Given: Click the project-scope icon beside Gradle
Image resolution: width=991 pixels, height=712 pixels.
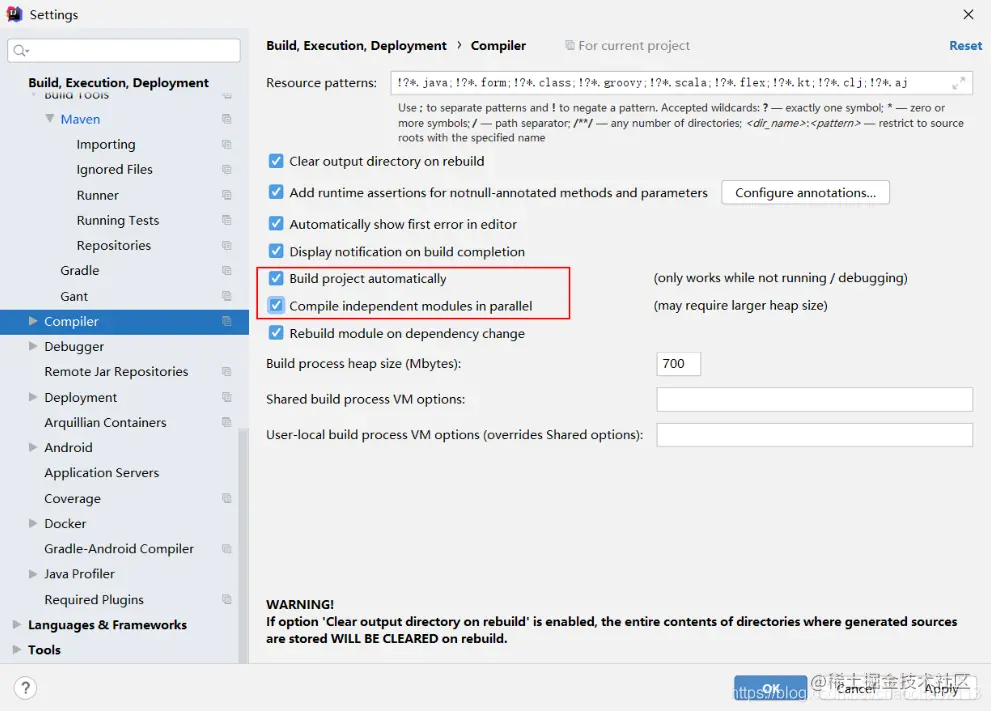Looking at the screenshot, I should tap(227, 270).
